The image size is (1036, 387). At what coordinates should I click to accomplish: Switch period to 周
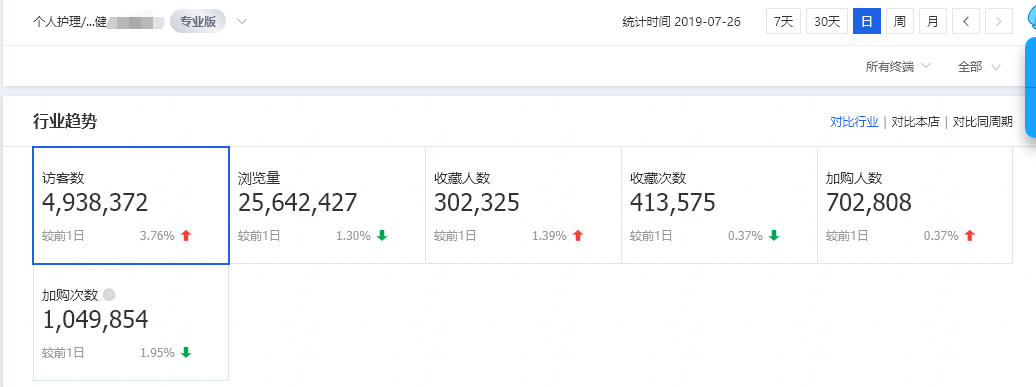(899, 21)
